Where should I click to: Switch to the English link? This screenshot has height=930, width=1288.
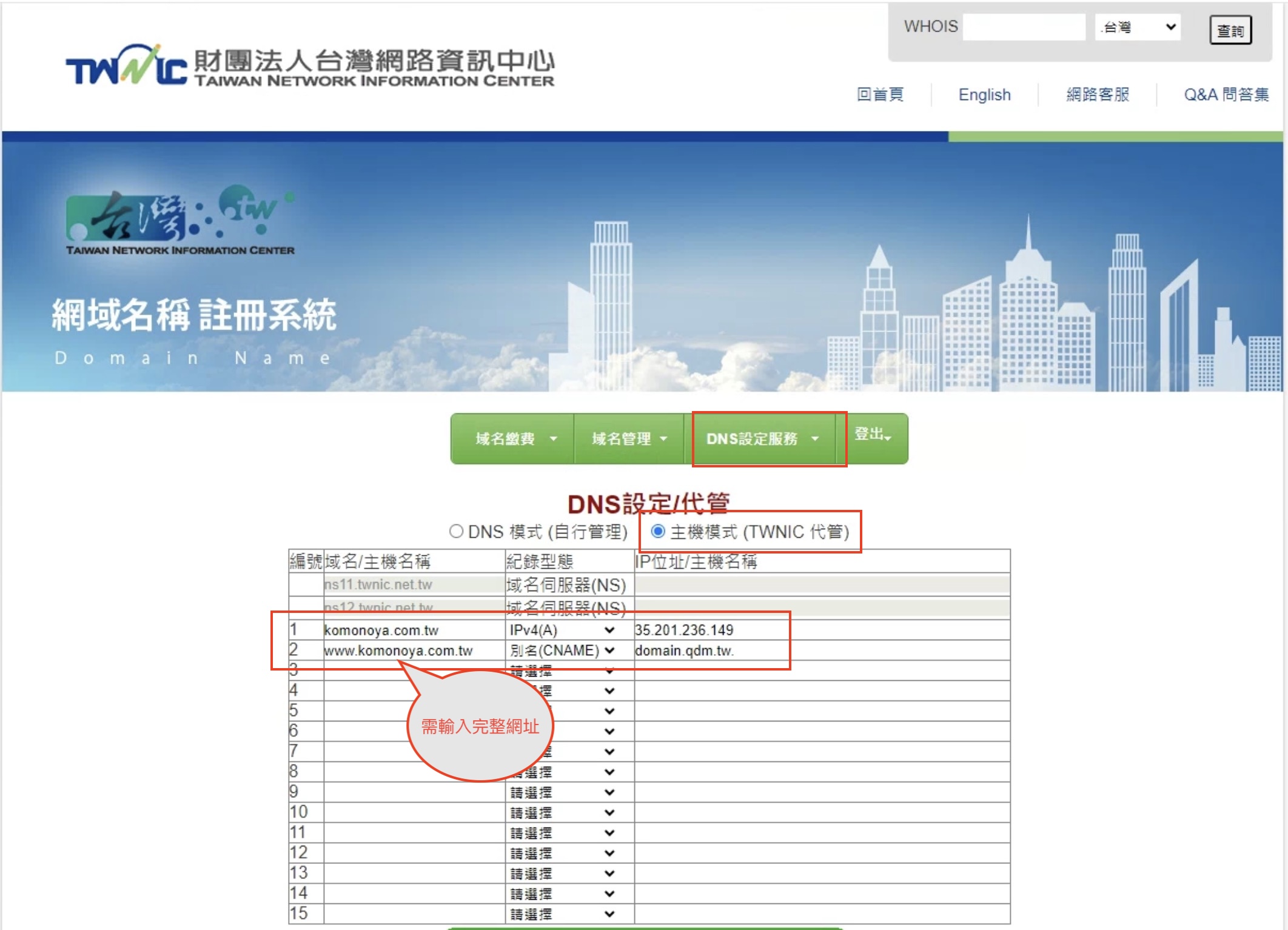pyautogui.click(x=984, y=95)
